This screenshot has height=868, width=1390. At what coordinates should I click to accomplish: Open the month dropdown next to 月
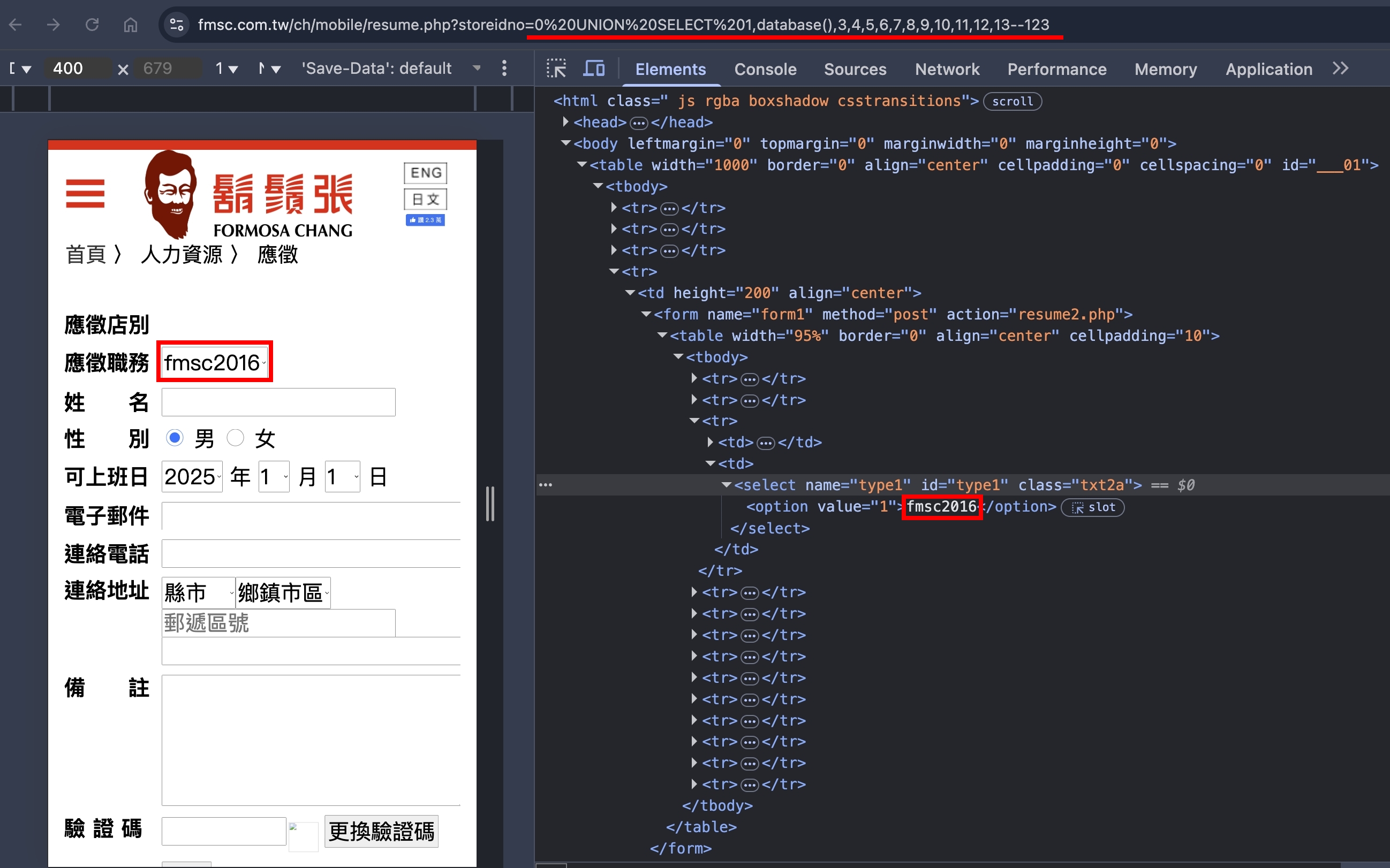click(274, 476)
